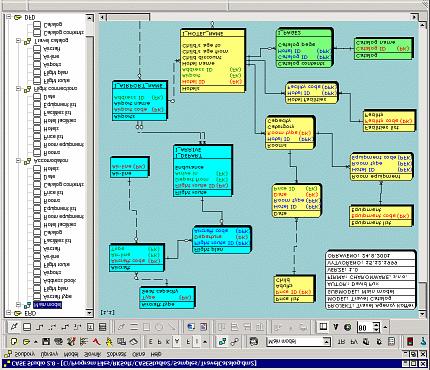This screenshot has width=430, height=370.
Task: Toggle the K display button
Action: coord(168,342)
